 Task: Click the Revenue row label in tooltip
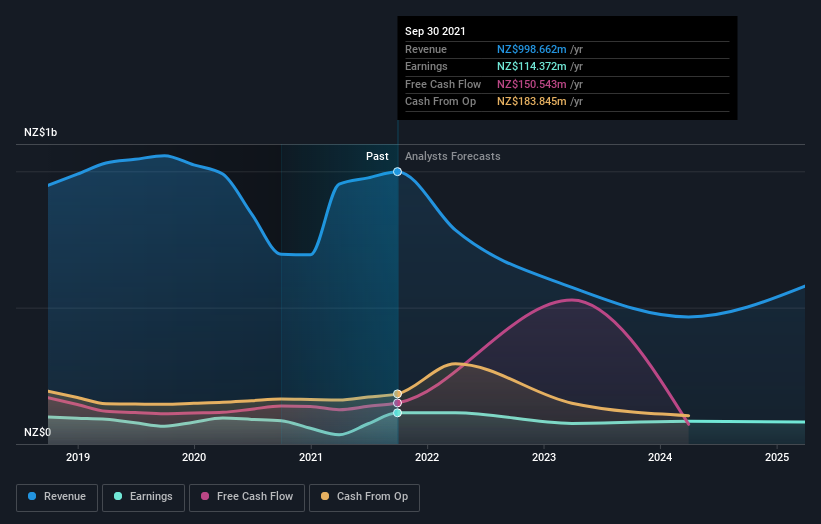[426, 49]
